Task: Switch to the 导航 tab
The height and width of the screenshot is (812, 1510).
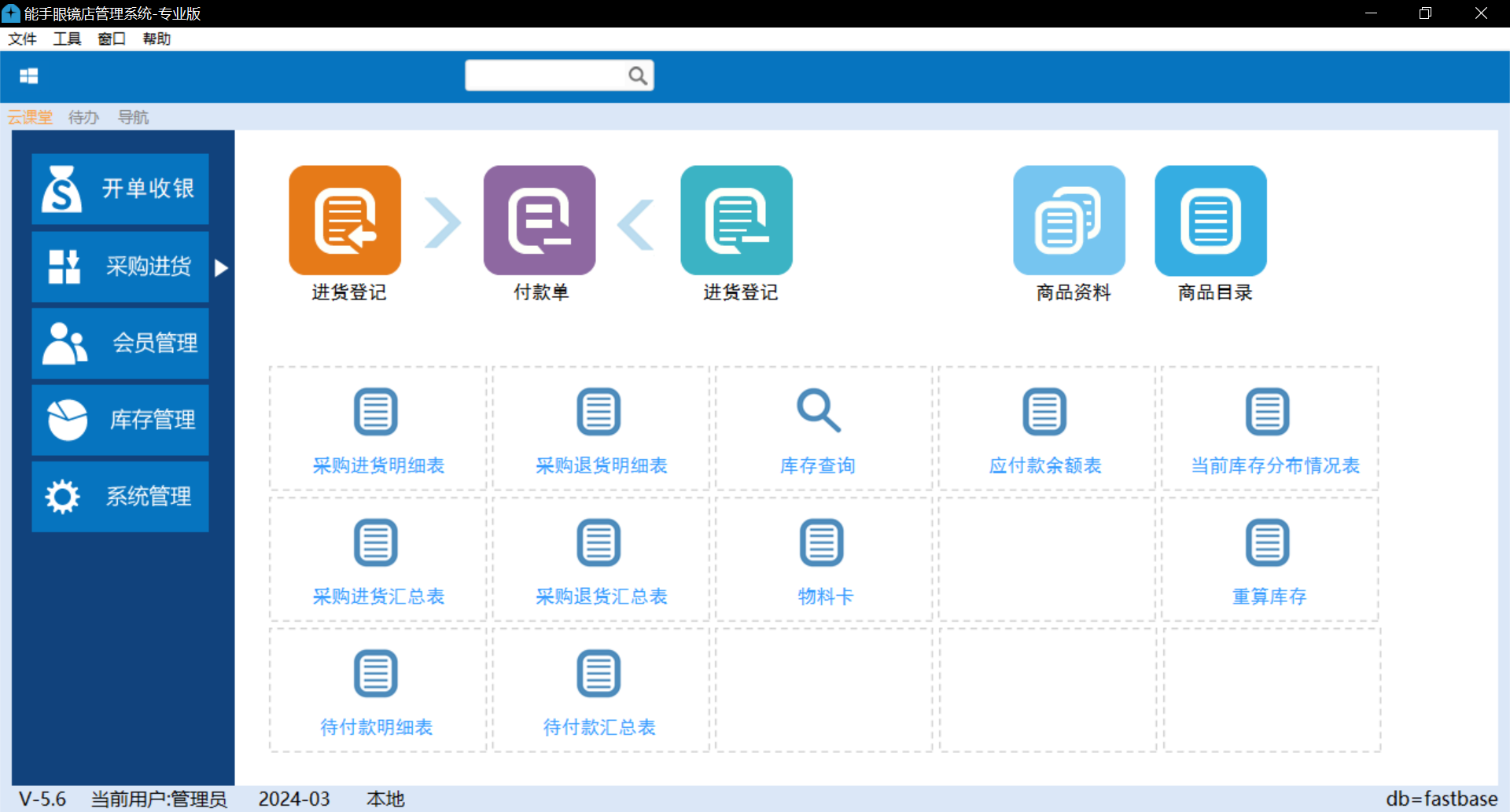Action: click(x=133, y=117)
